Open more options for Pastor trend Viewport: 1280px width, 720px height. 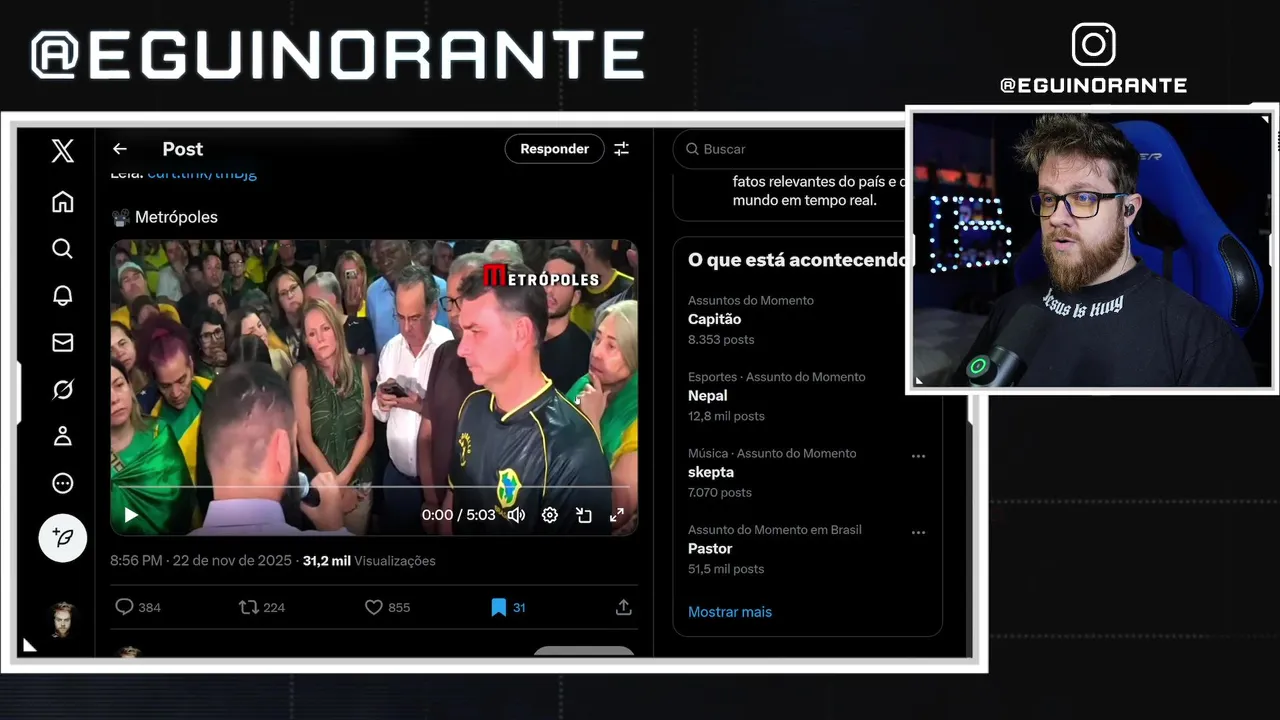[918, 533]
